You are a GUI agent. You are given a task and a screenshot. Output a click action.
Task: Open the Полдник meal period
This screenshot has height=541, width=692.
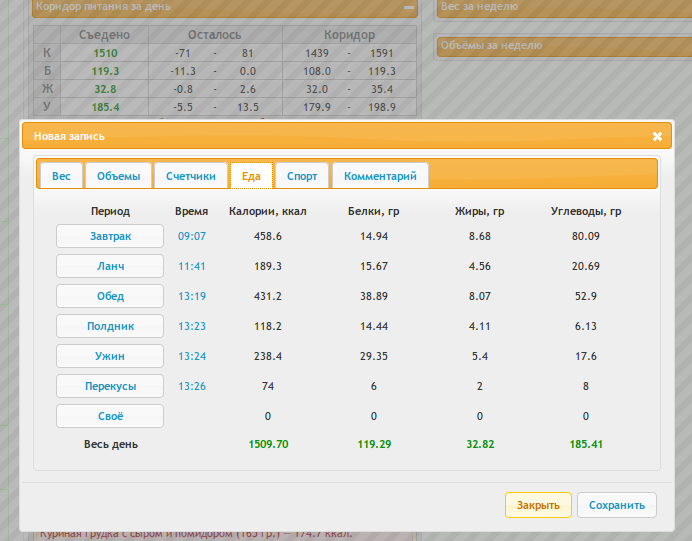pyautogui.click(x=110, y=326)
